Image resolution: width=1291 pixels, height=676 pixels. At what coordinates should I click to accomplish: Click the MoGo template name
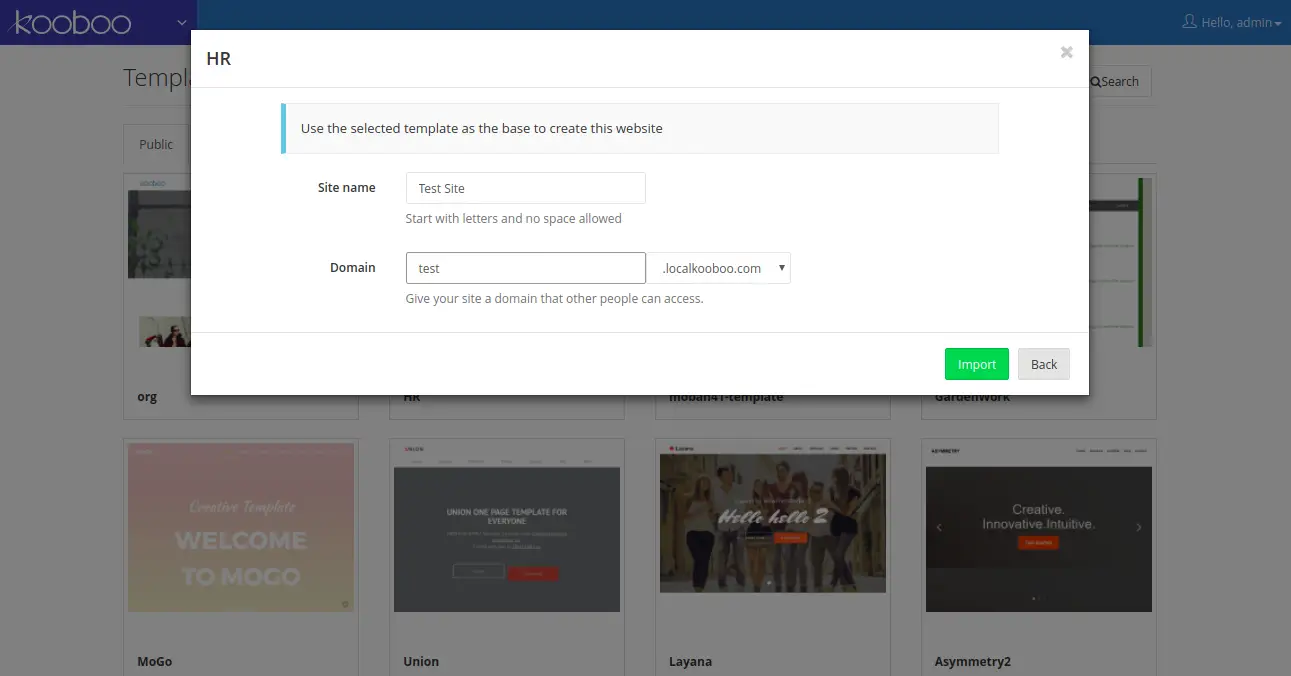click(155, 661)
